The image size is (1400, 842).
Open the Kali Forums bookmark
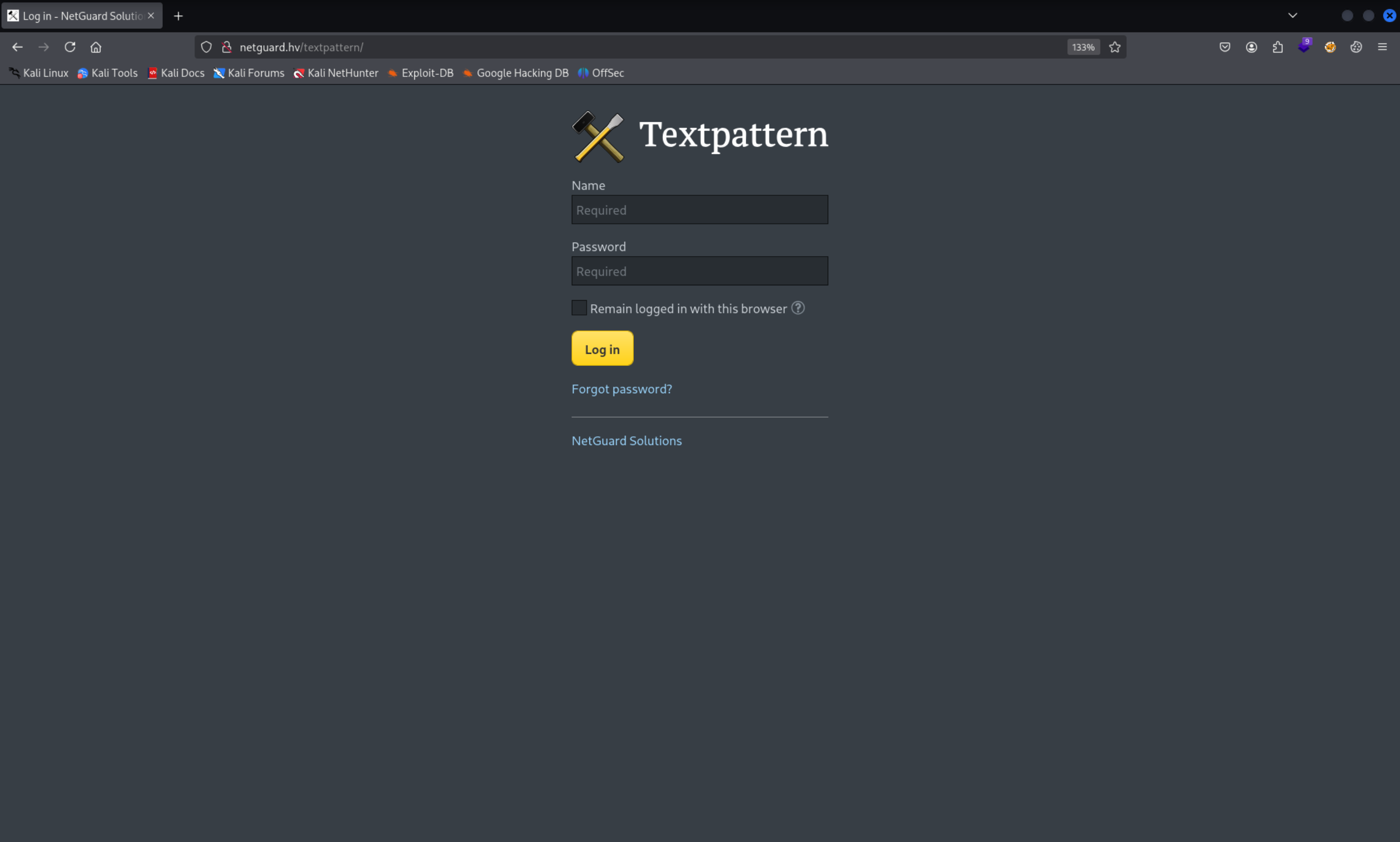pos(249,73)
